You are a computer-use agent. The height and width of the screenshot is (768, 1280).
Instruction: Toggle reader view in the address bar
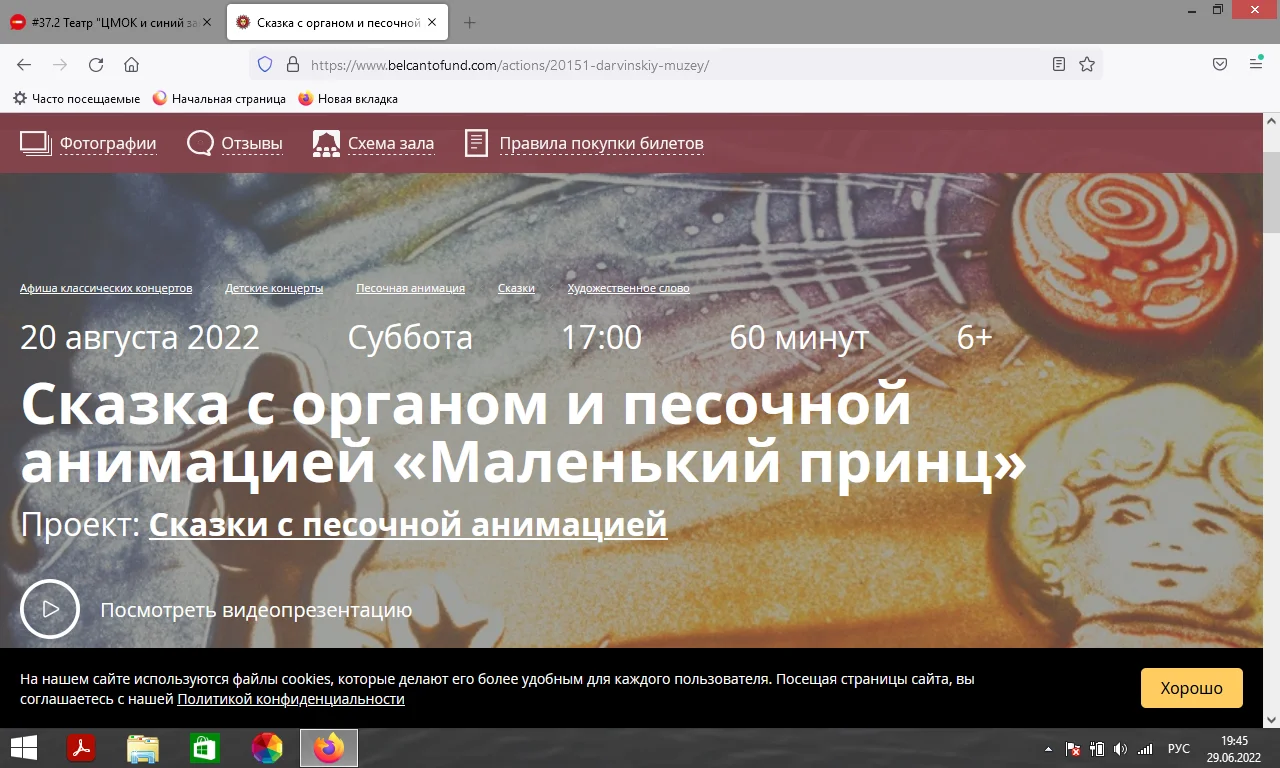(1058, 64)
